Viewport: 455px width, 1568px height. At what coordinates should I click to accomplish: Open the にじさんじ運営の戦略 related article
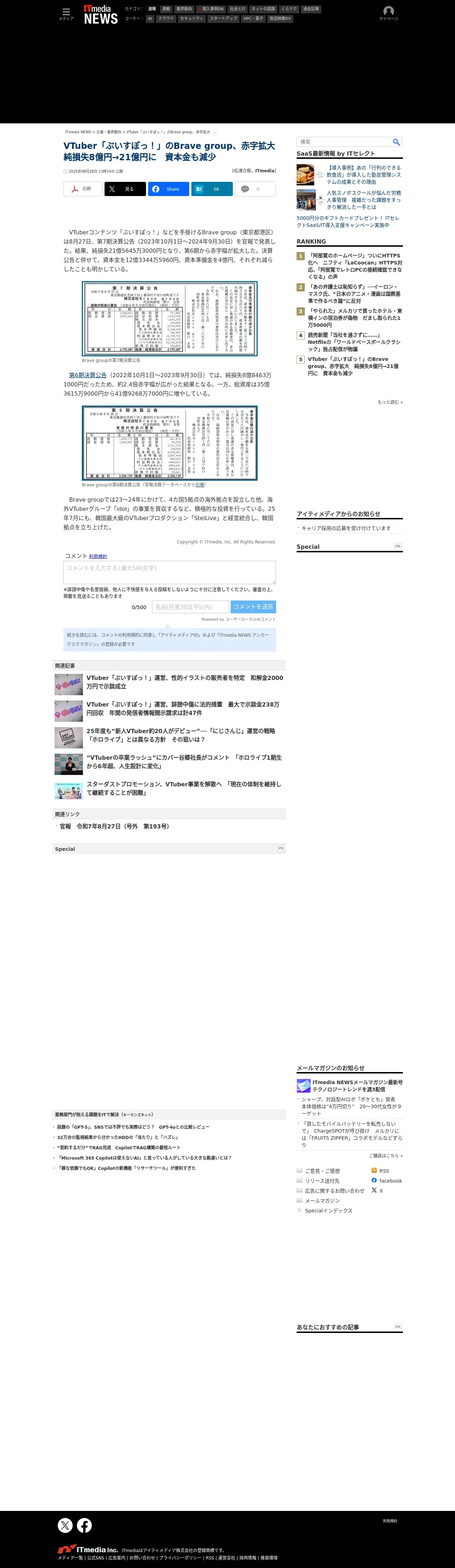181,735
